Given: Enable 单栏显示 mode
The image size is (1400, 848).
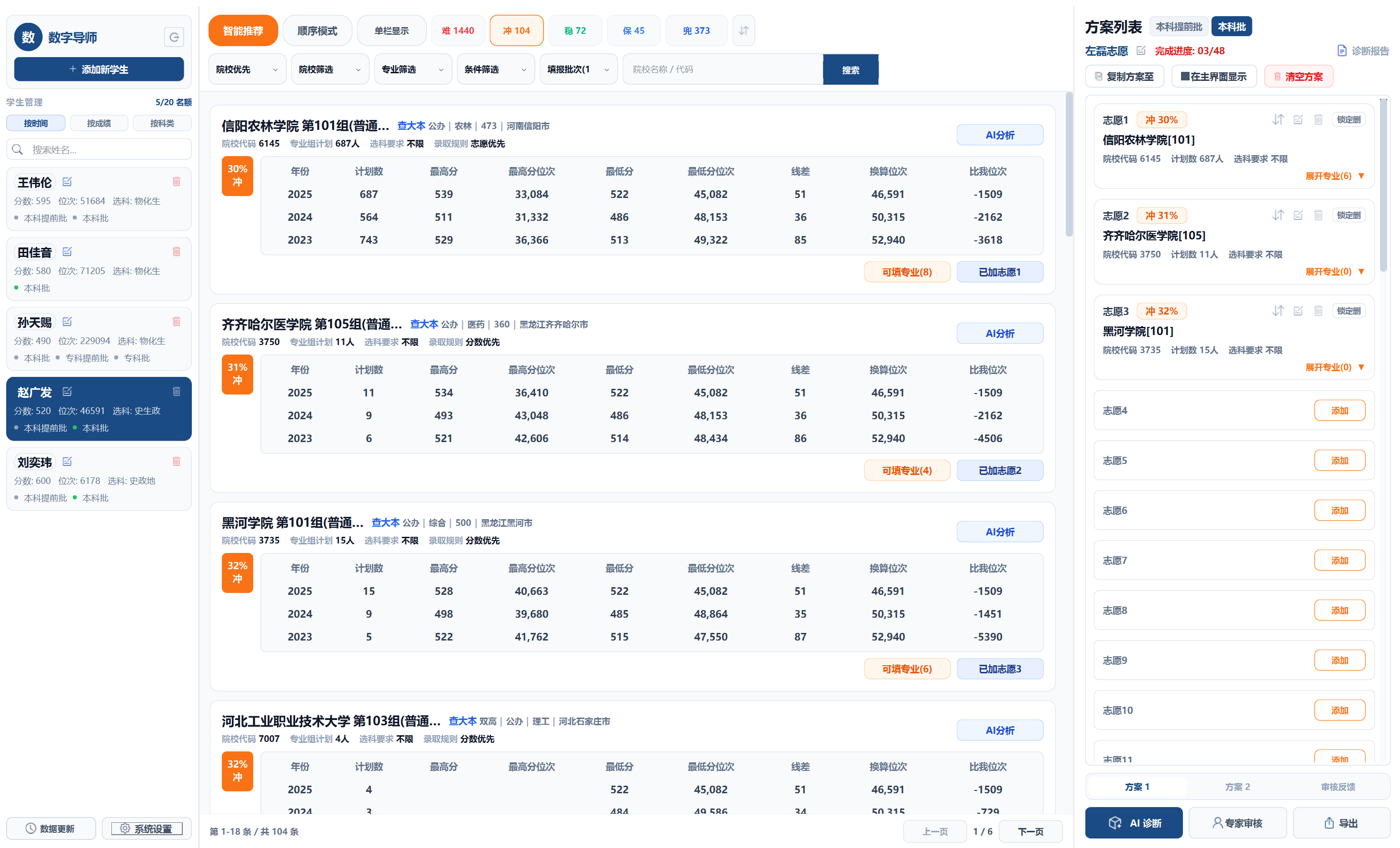Looking at the screenshot, I should click(391, 30).
